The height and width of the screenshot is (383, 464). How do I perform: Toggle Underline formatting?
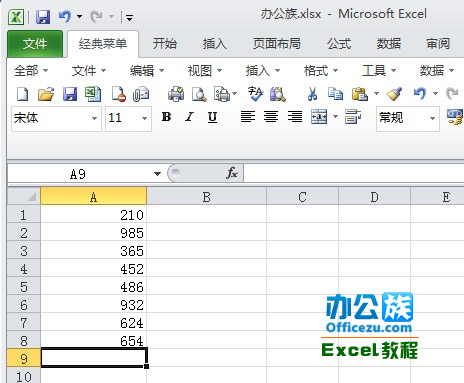212,117
